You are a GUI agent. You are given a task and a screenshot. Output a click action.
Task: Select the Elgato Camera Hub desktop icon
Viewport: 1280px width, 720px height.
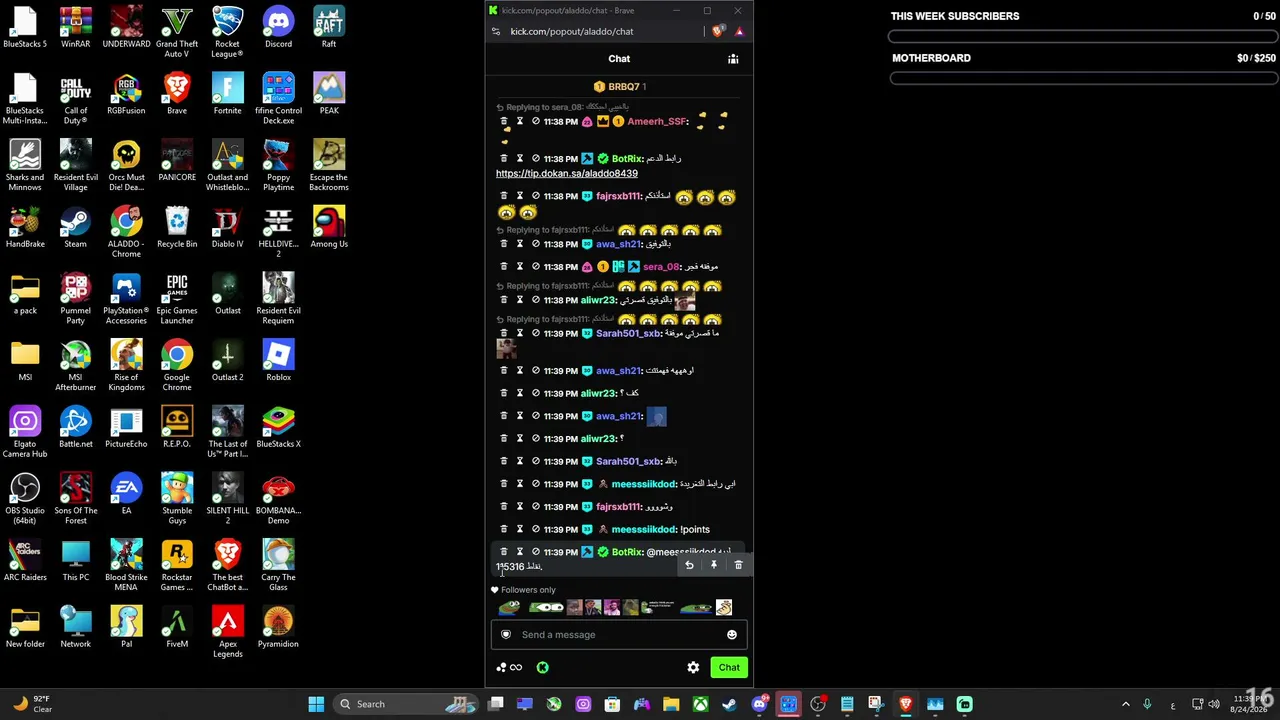tap(25, 432)
